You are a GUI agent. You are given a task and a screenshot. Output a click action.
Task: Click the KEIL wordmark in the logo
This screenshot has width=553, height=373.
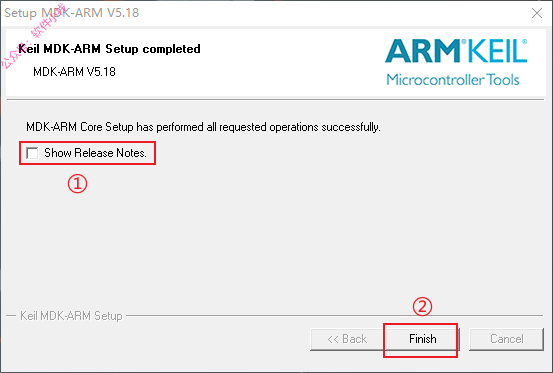(495, 51)
